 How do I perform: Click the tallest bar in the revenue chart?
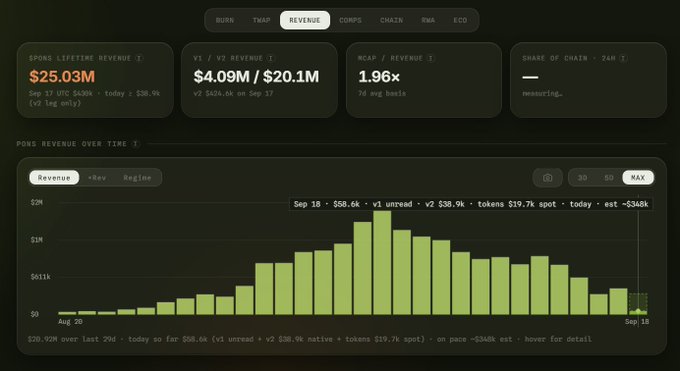tap(382, 263)
